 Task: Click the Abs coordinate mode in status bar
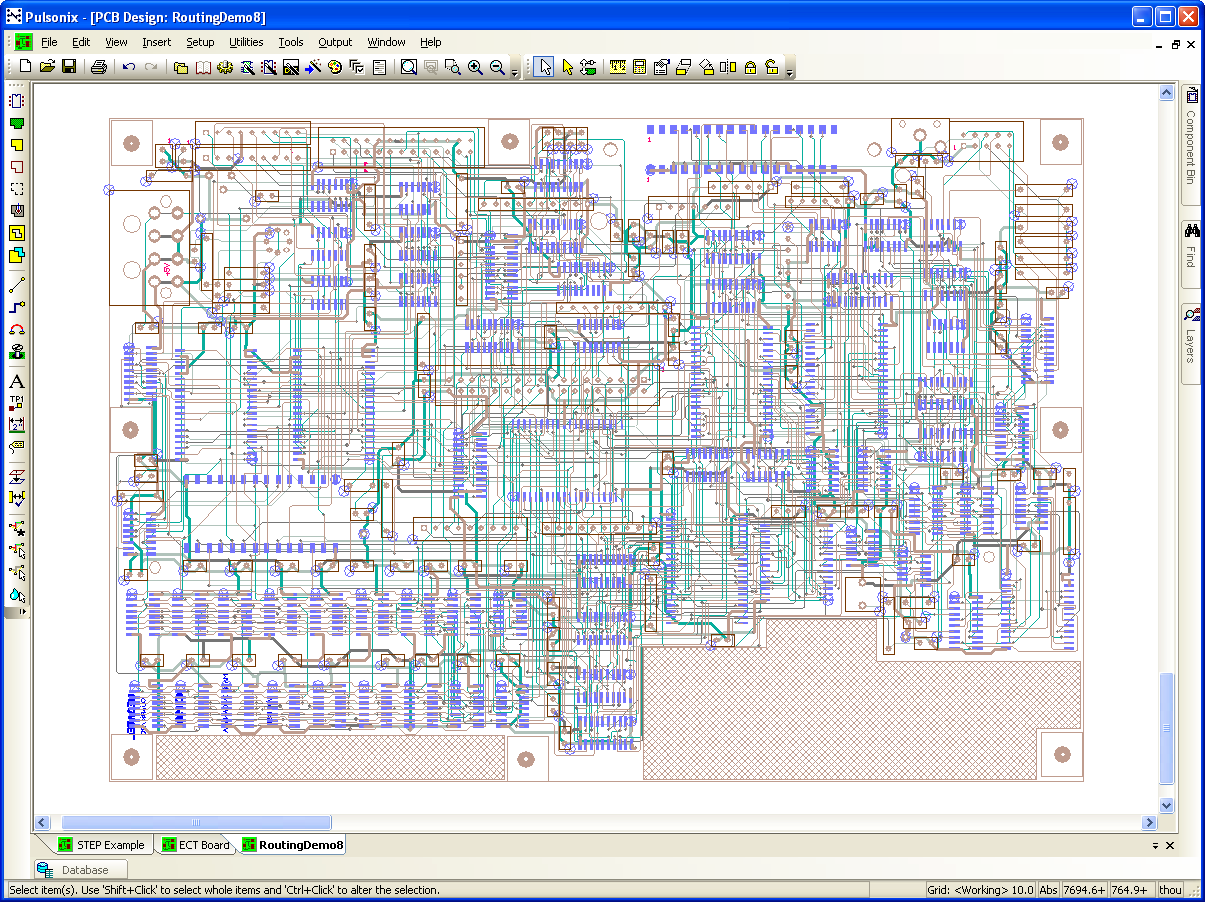tap(1048, 890)
